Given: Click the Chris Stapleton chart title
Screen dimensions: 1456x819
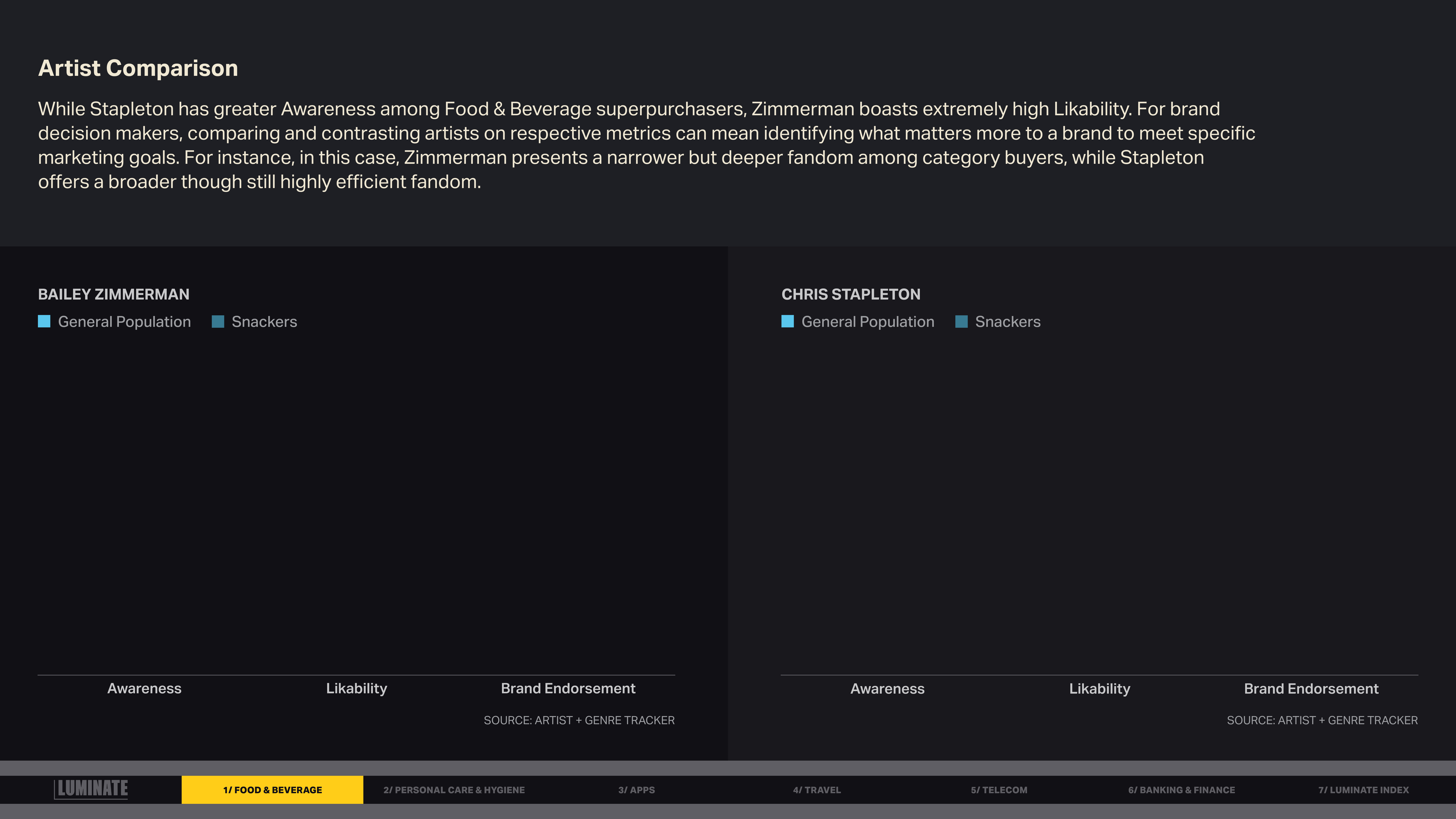Looking at the screenshot, I should (x=851, y=294).
